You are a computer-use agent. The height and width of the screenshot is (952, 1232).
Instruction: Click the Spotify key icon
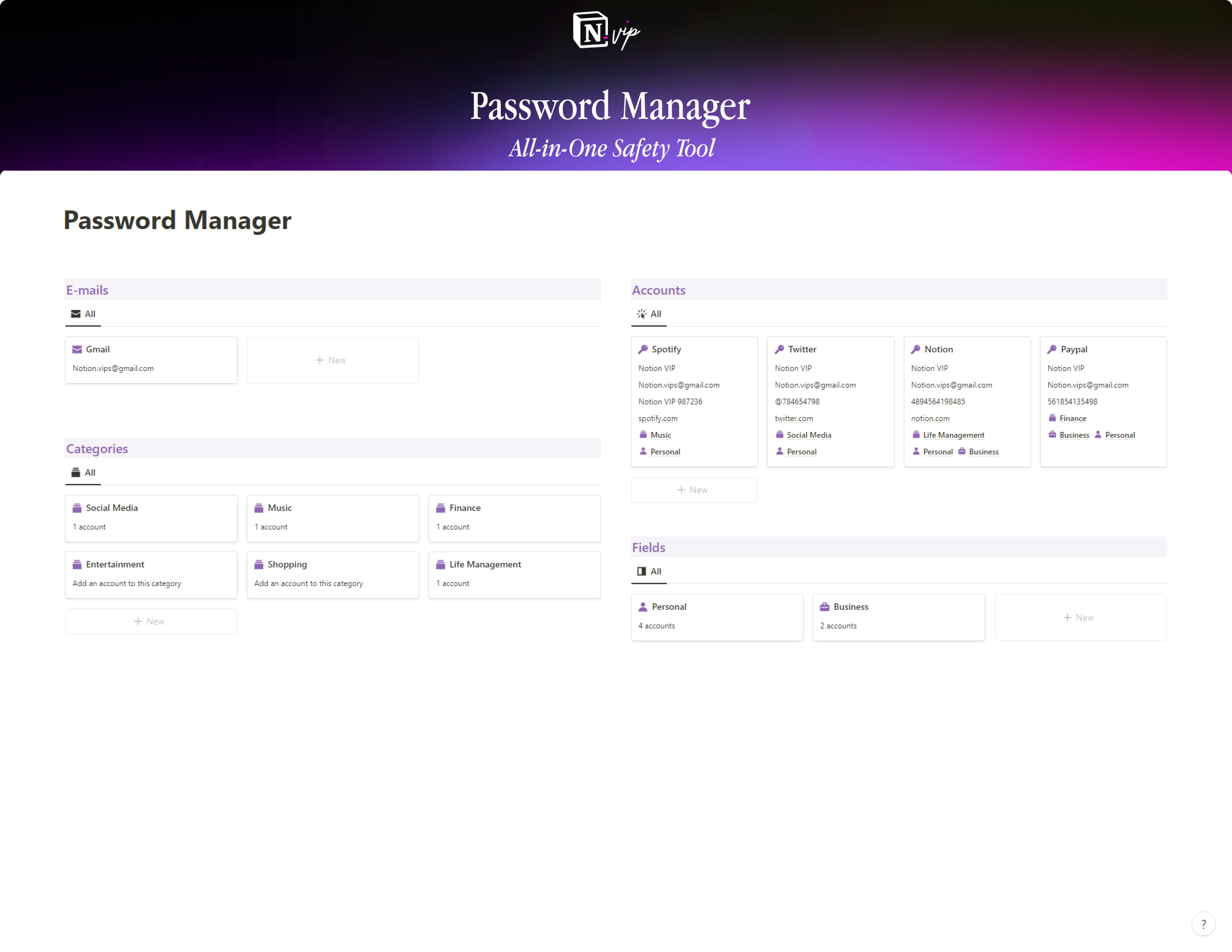(x=643, y=349)
